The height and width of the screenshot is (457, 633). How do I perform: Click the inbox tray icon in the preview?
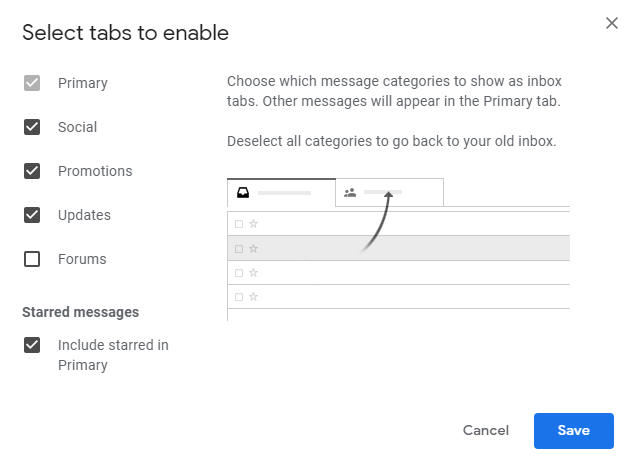point(242,192)
